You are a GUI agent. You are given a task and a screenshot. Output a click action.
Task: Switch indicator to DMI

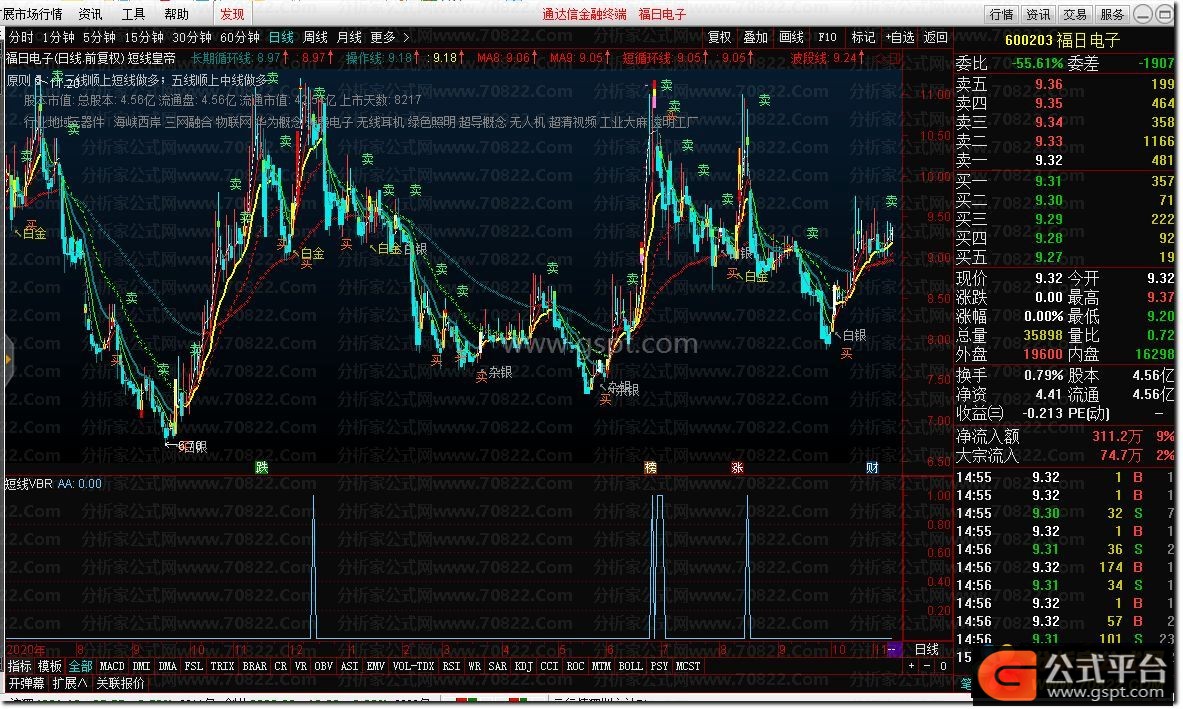point(141,666)
